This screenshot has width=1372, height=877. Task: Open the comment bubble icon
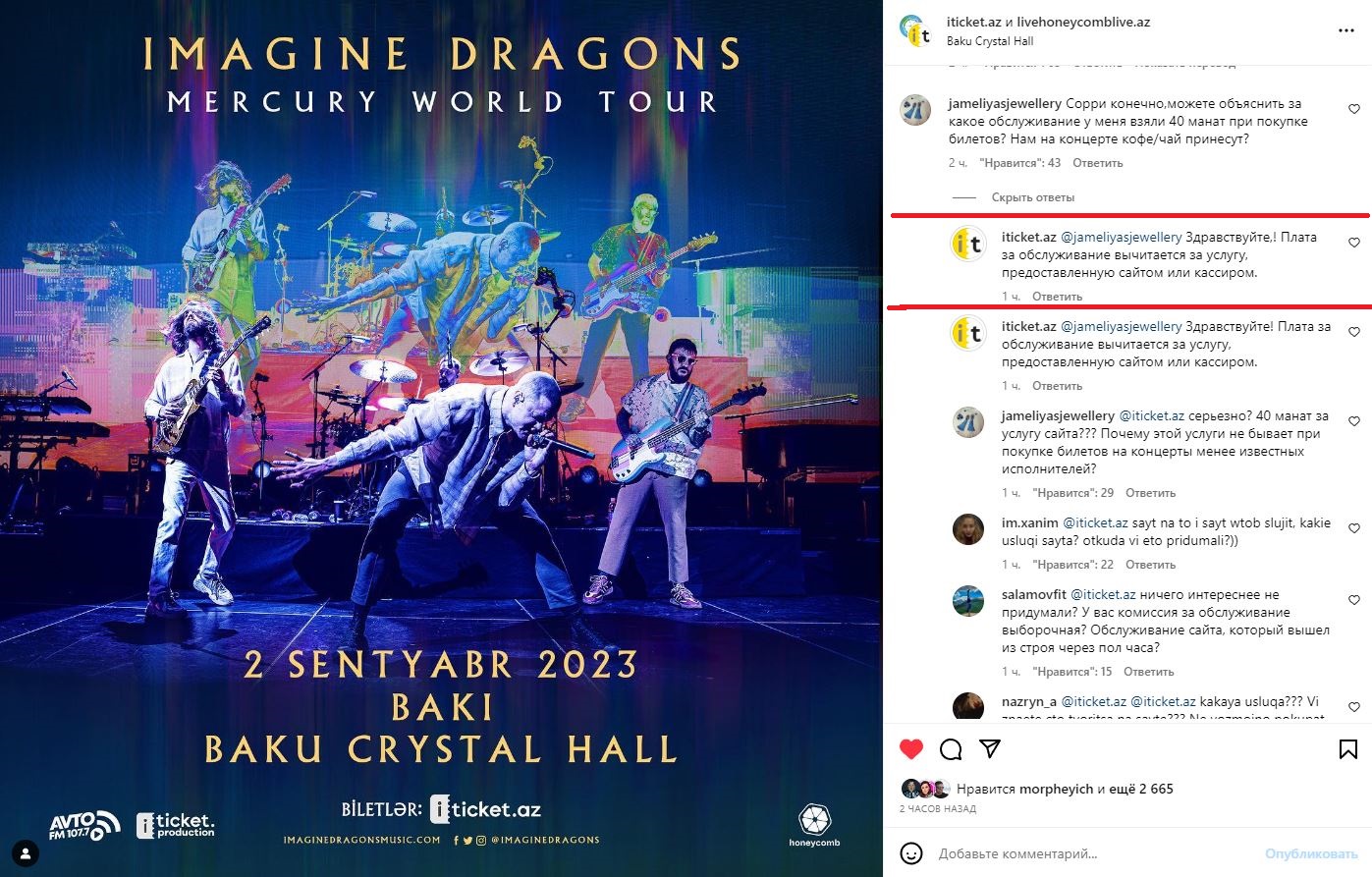click(951, 750)
